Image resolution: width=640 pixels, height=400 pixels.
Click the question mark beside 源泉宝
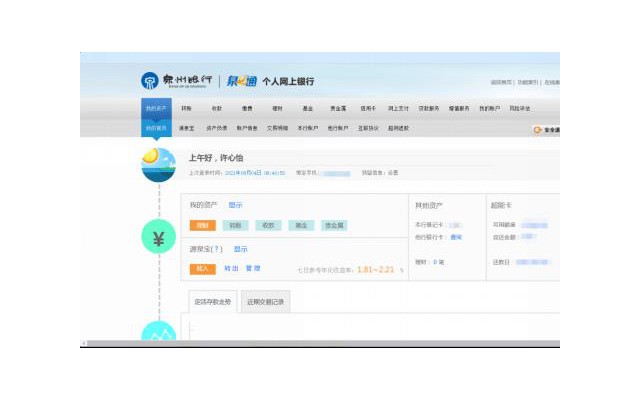tap(218, 249)
